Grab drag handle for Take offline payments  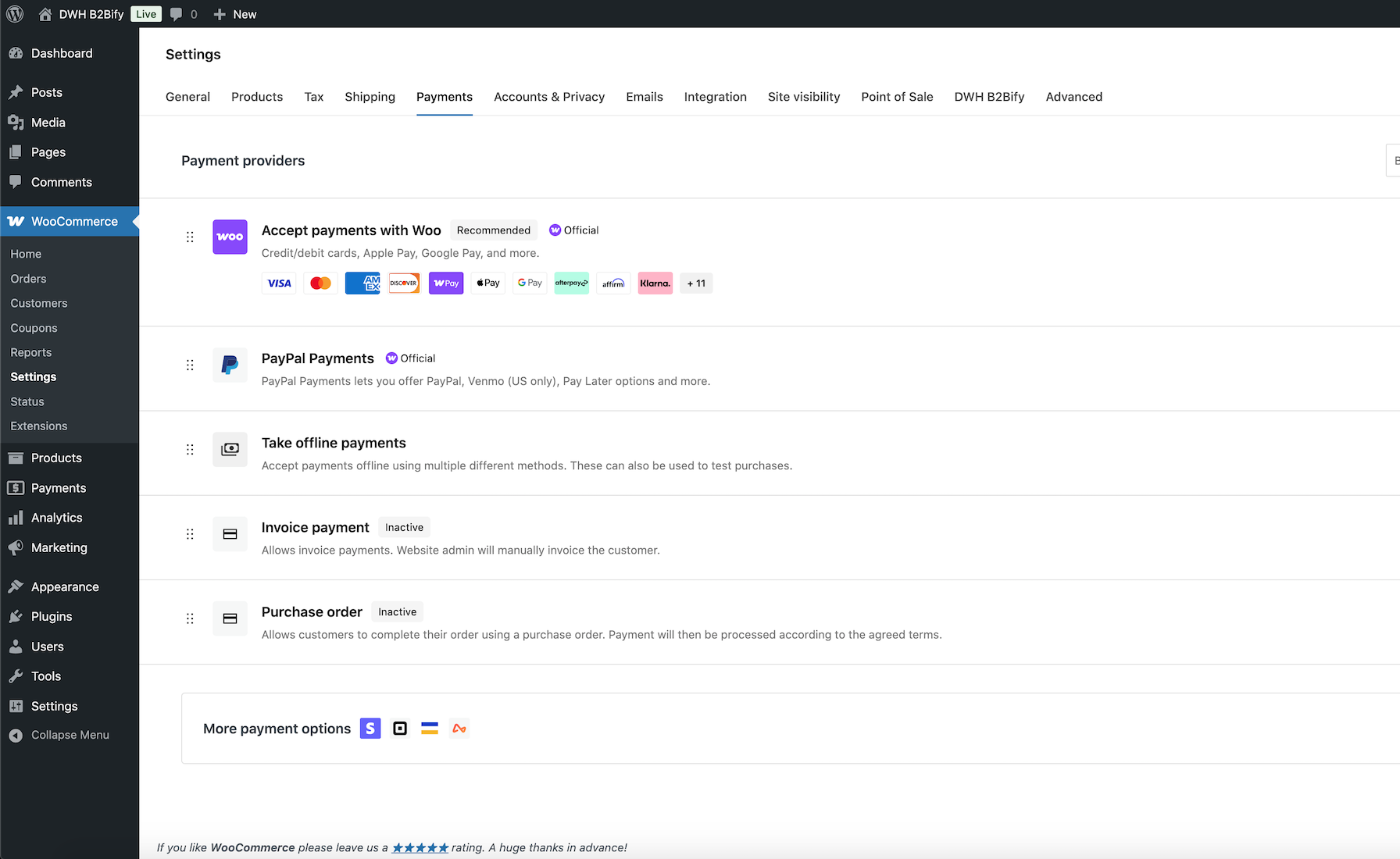190,449
